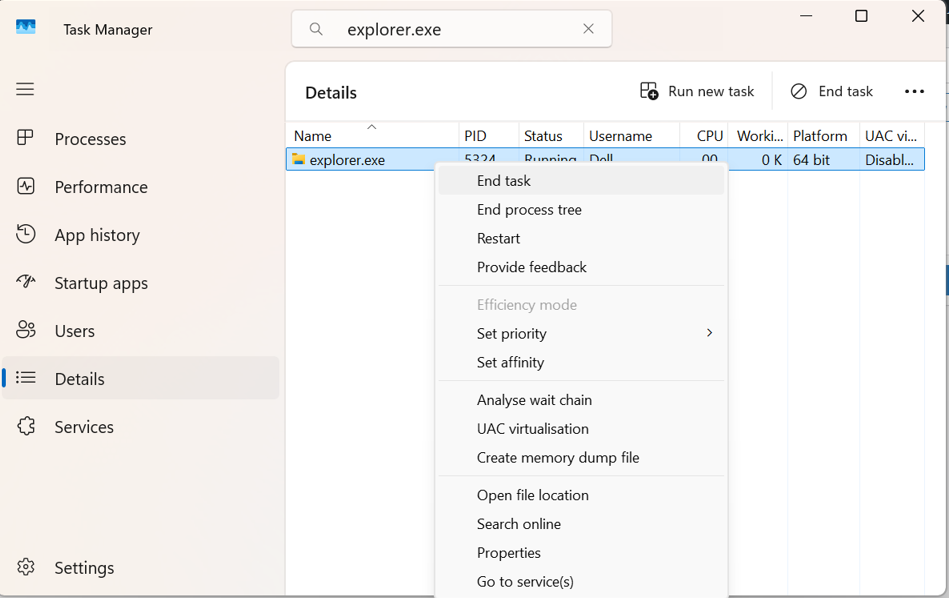The image size is (949, 598).
Task: Click the Settings gear icon
Action: click(25, 567)
